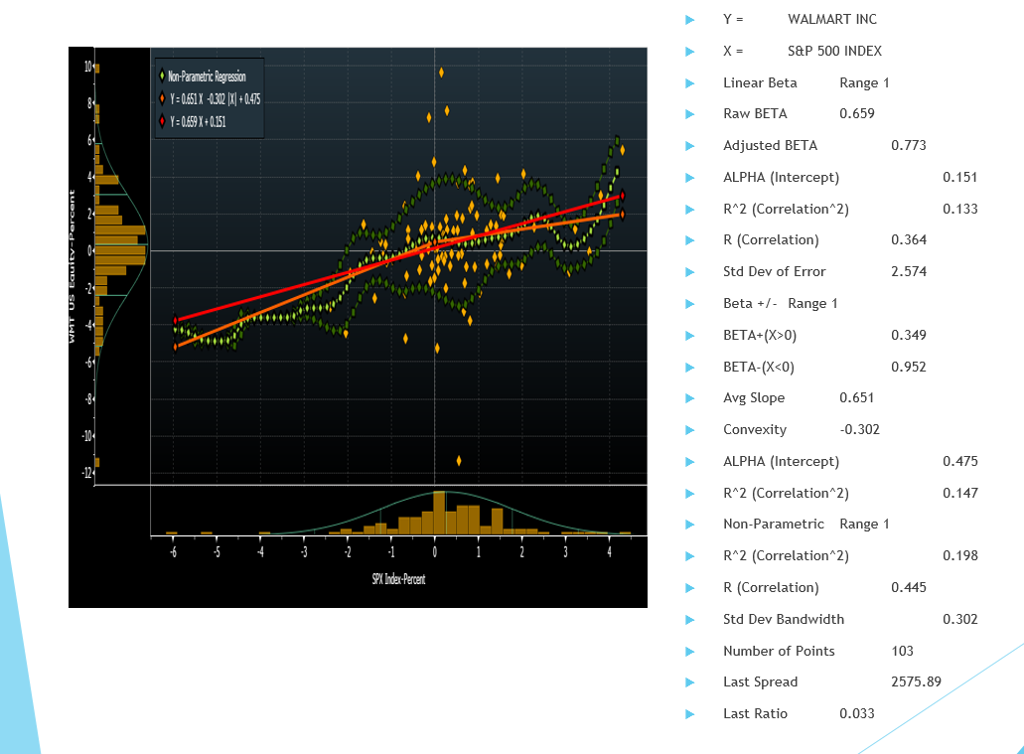Viewport: 1024px width, 754px height.
Task: Click the orange diamond marker in the legend
Action: coord(162,97)
